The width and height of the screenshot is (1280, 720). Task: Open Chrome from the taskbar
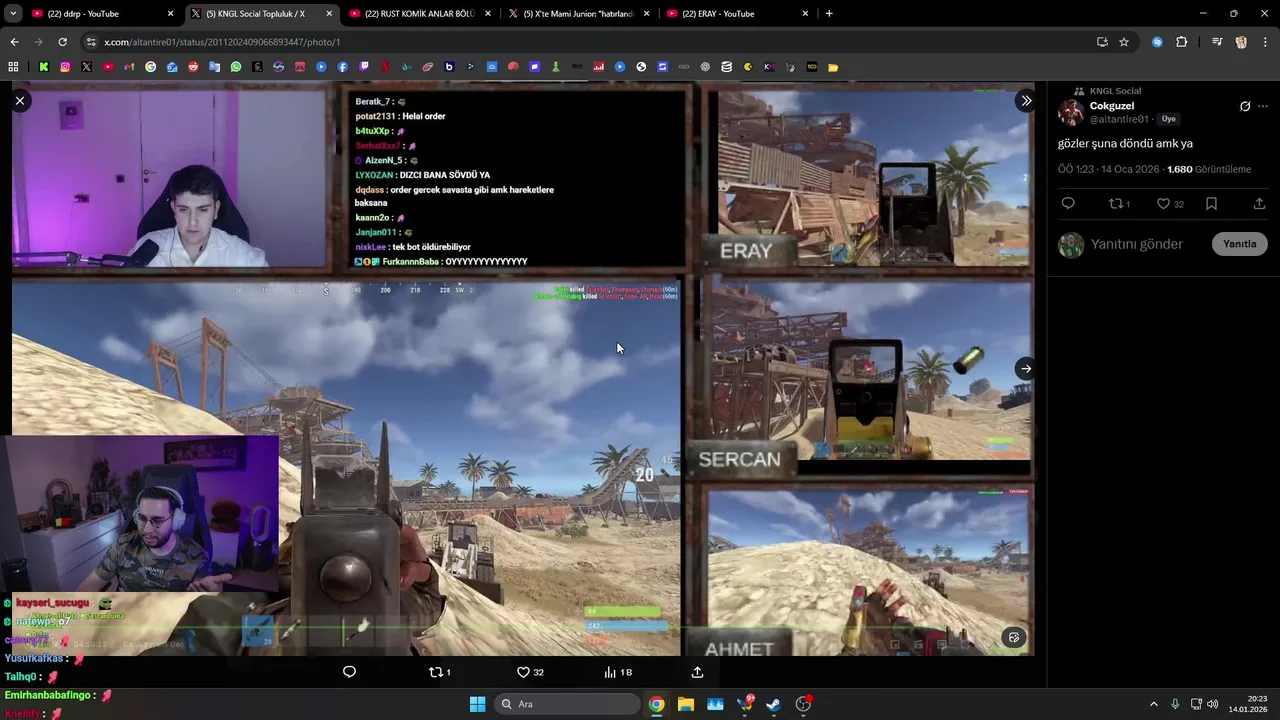pyautogui.click(x=656, y=704)
